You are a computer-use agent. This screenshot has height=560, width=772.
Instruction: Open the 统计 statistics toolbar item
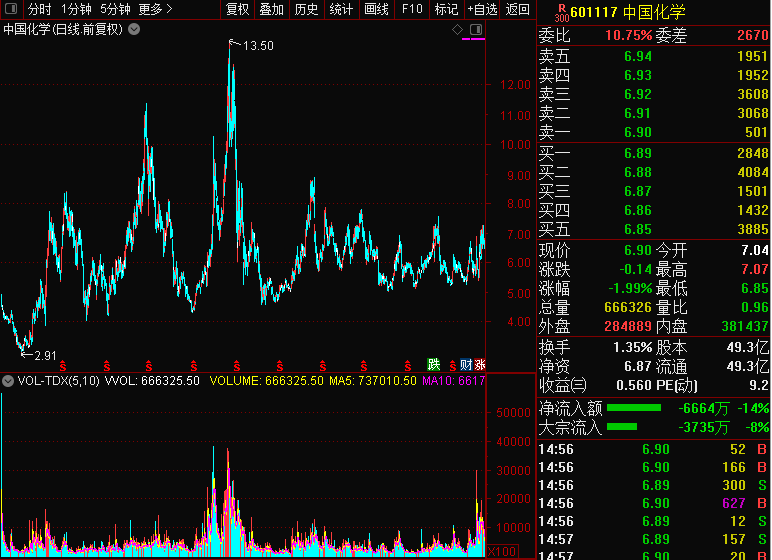[341, 9]
